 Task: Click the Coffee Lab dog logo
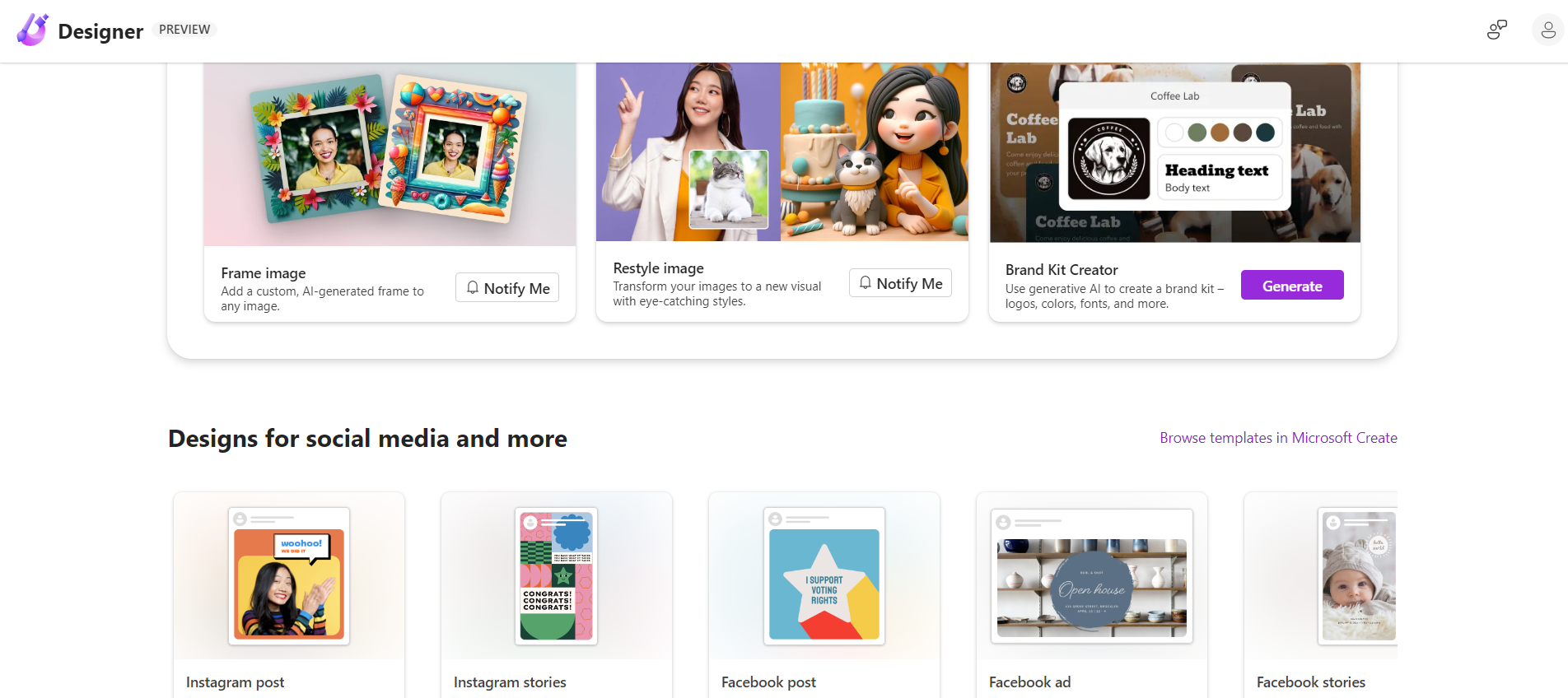click(x=1108, y=159)
